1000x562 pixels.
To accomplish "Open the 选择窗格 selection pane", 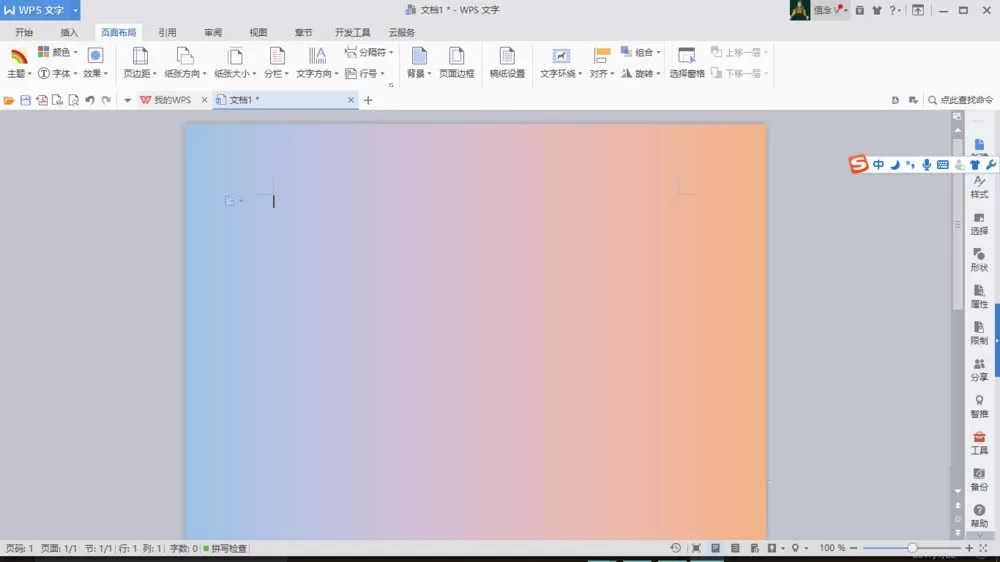I will (x=687, y=63).
